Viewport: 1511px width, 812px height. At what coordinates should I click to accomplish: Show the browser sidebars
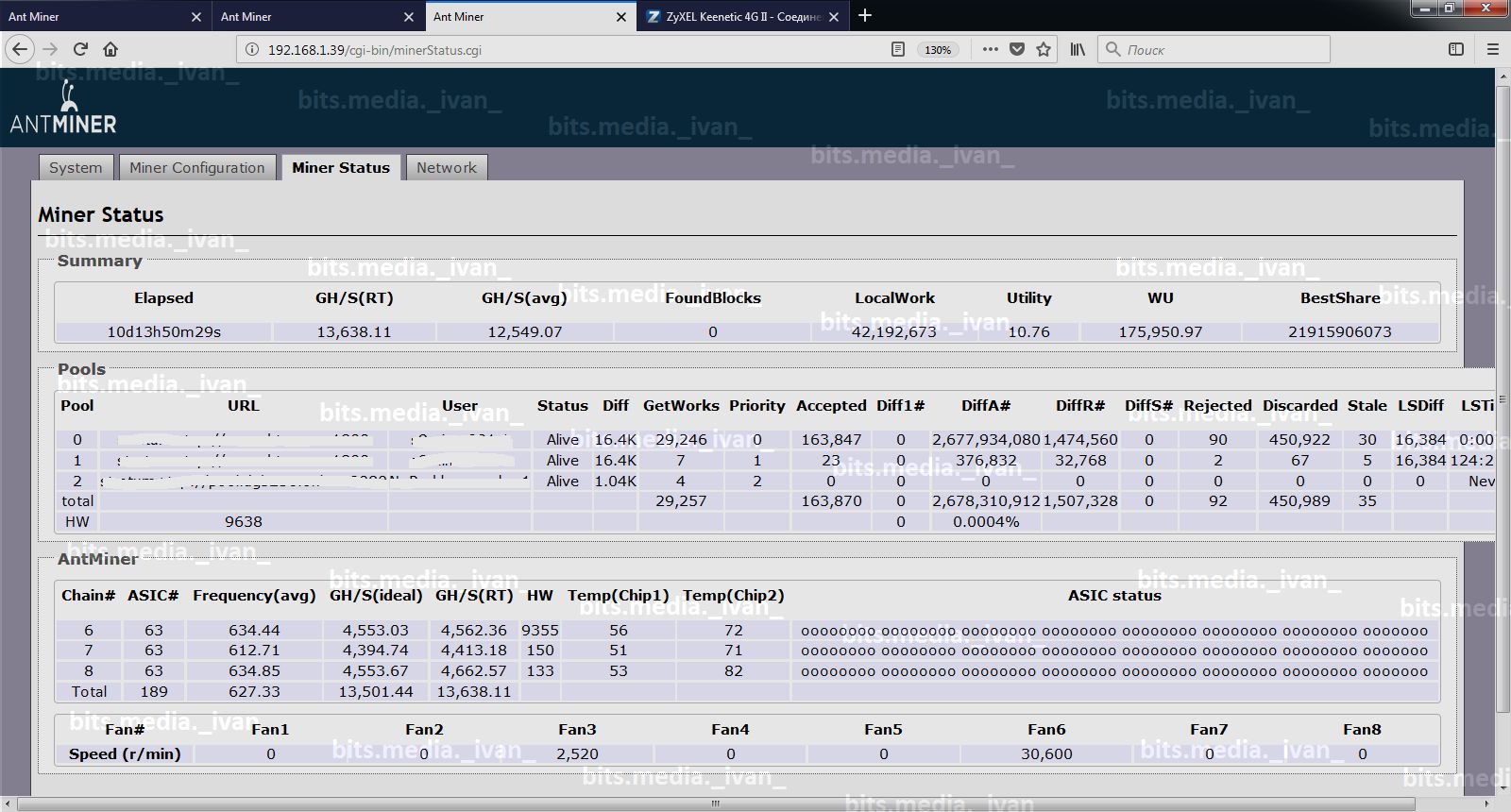(x=1456, y=49)
